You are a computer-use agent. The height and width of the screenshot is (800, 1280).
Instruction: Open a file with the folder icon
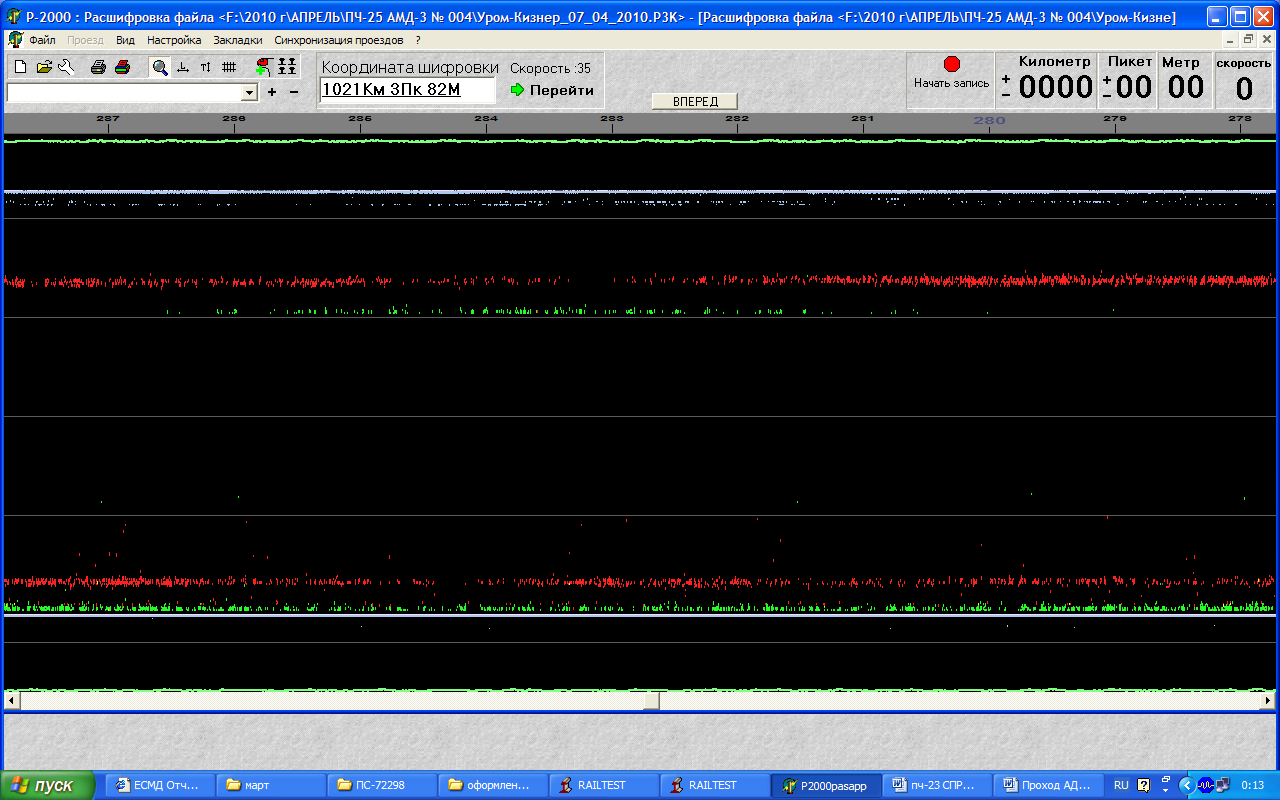click(44, 67)
